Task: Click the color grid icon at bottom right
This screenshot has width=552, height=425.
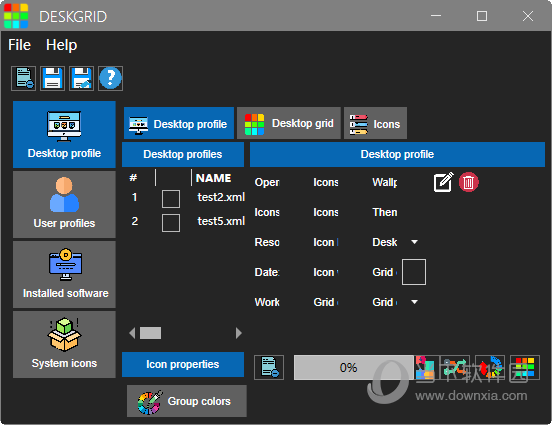Action: (x=525, y=367)
